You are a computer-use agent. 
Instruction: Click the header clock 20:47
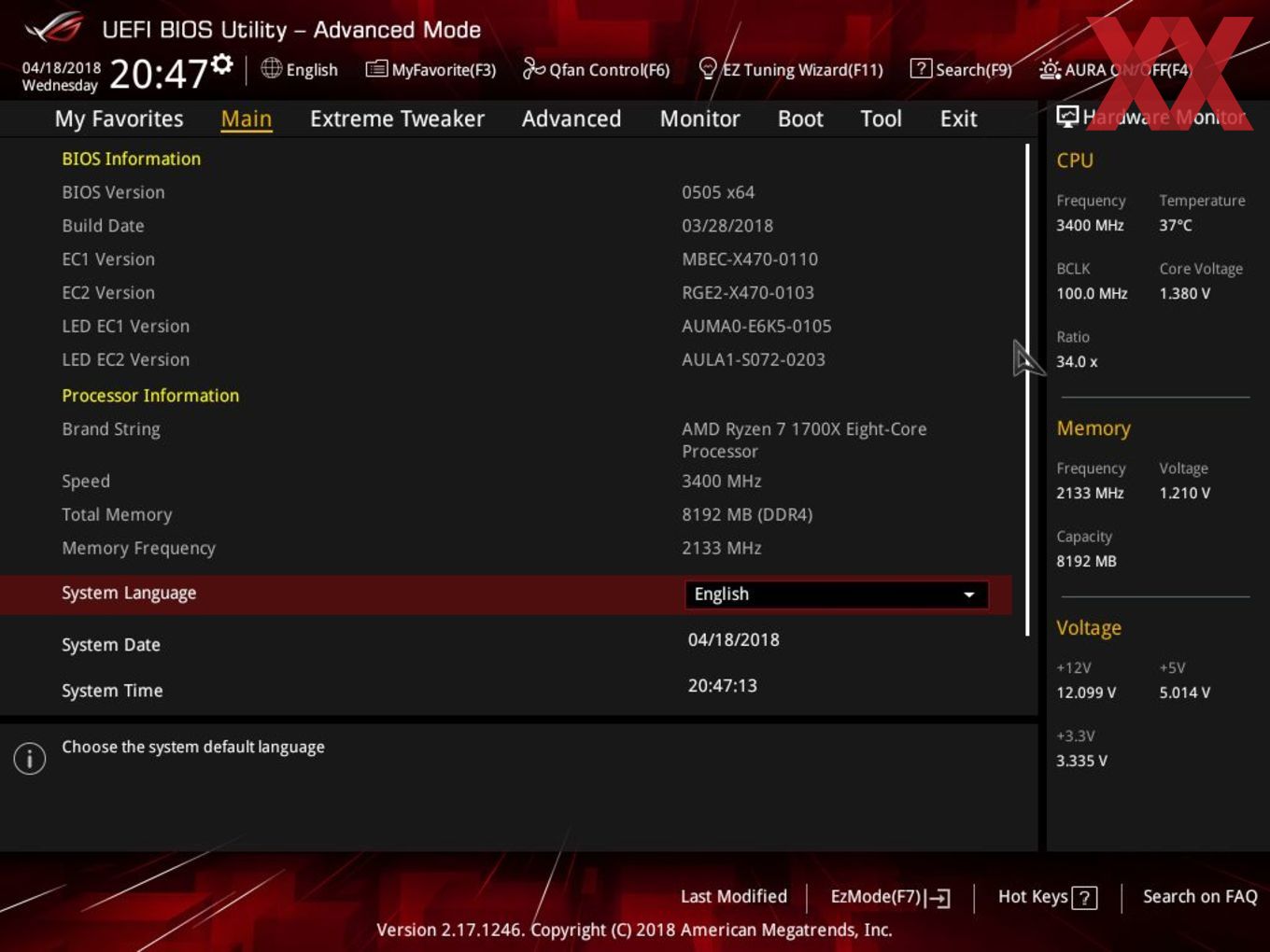[158, 74]
